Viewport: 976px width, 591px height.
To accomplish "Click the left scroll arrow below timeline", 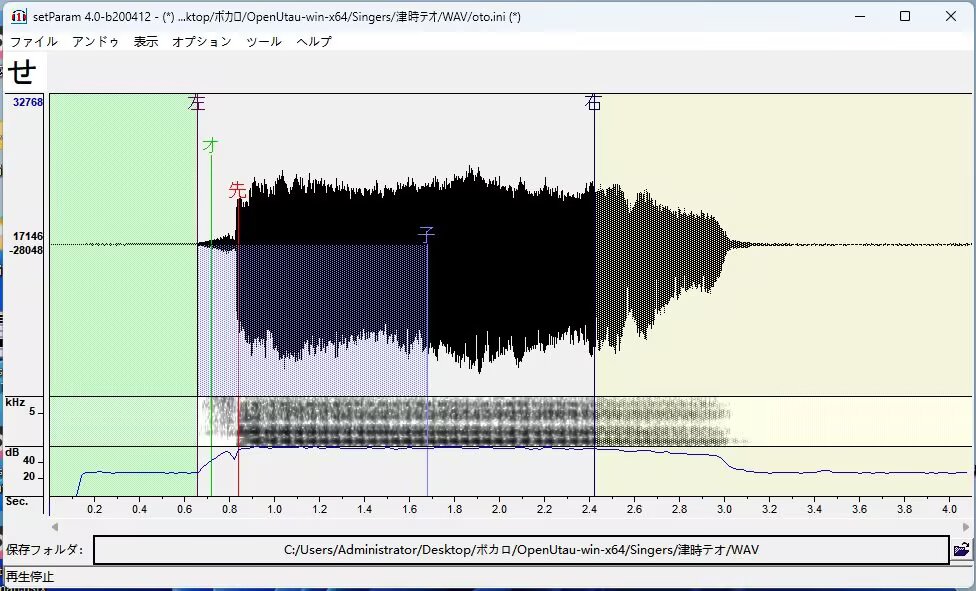I will pos(55,527).
